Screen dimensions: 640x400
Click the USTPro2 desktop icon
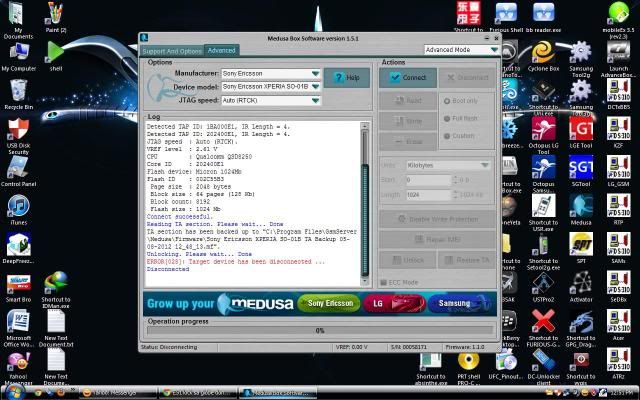pyautogui.click(x=543, y=287)
